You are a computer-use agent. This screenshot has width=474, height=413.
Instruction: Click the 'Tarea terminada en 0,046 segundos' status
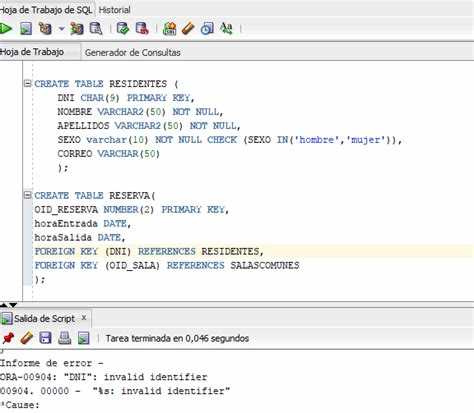177,338
